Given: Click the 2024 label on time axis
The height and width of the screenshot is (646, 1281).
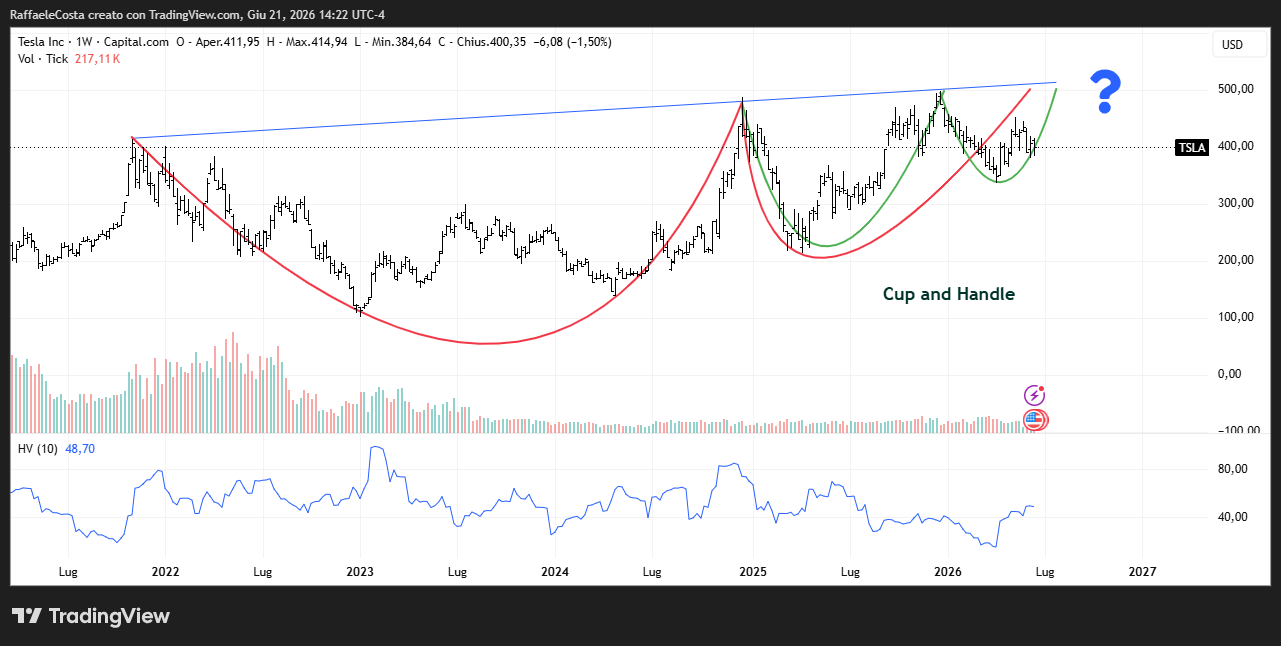Looking at the screenshot, I should pos(555,572).
